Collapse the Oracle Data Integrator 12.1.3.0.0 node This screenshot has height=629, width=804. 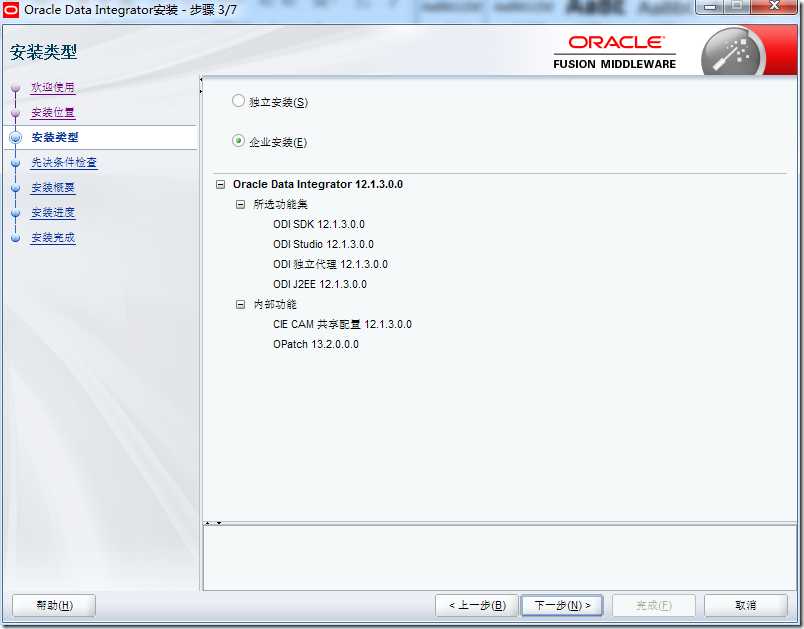[x=220, y=185]
